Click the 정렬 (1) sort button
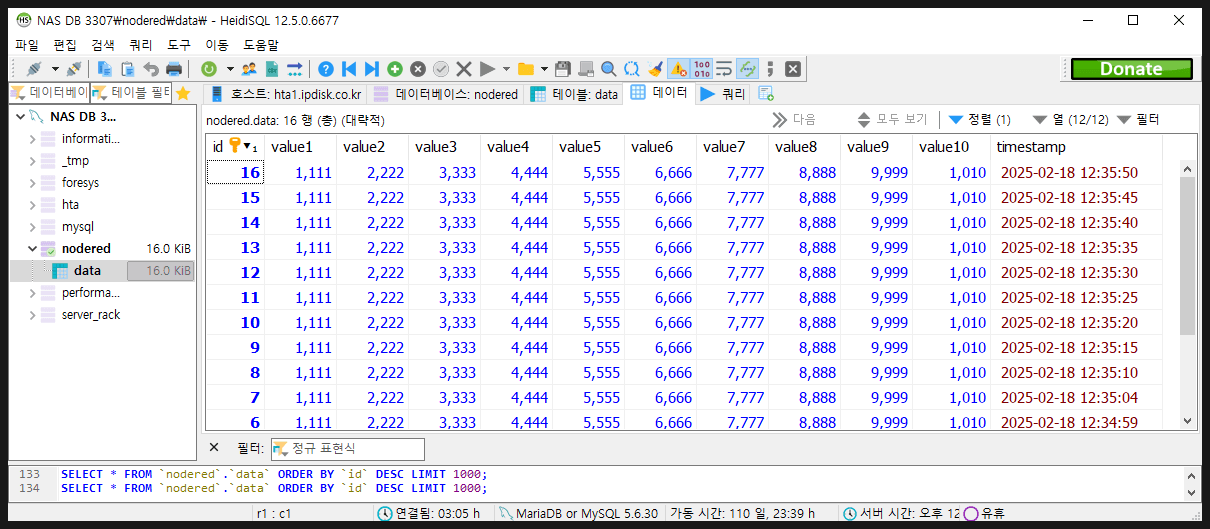Viewport: 1210px width, 529px height. click(x=980, y=120)
